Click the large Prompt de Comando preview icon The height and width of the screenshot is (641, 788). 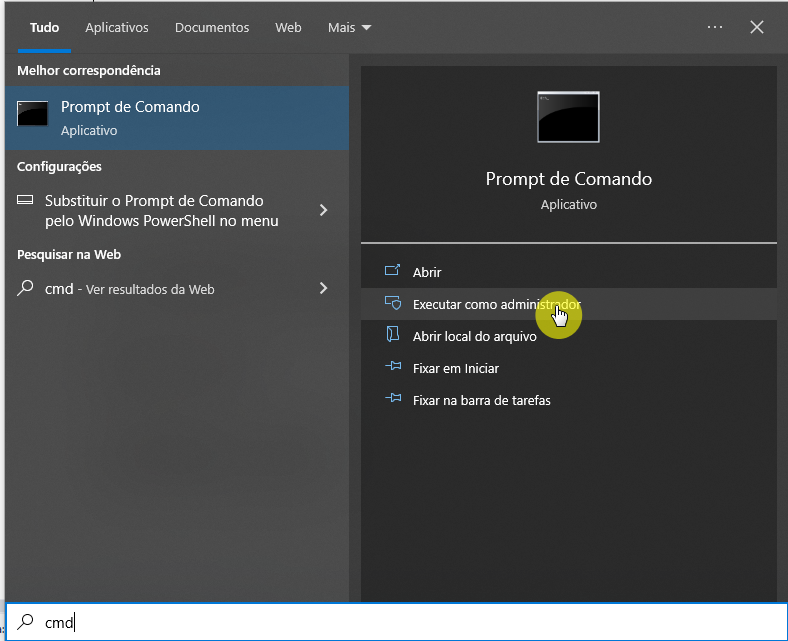(x=568, y=117)
